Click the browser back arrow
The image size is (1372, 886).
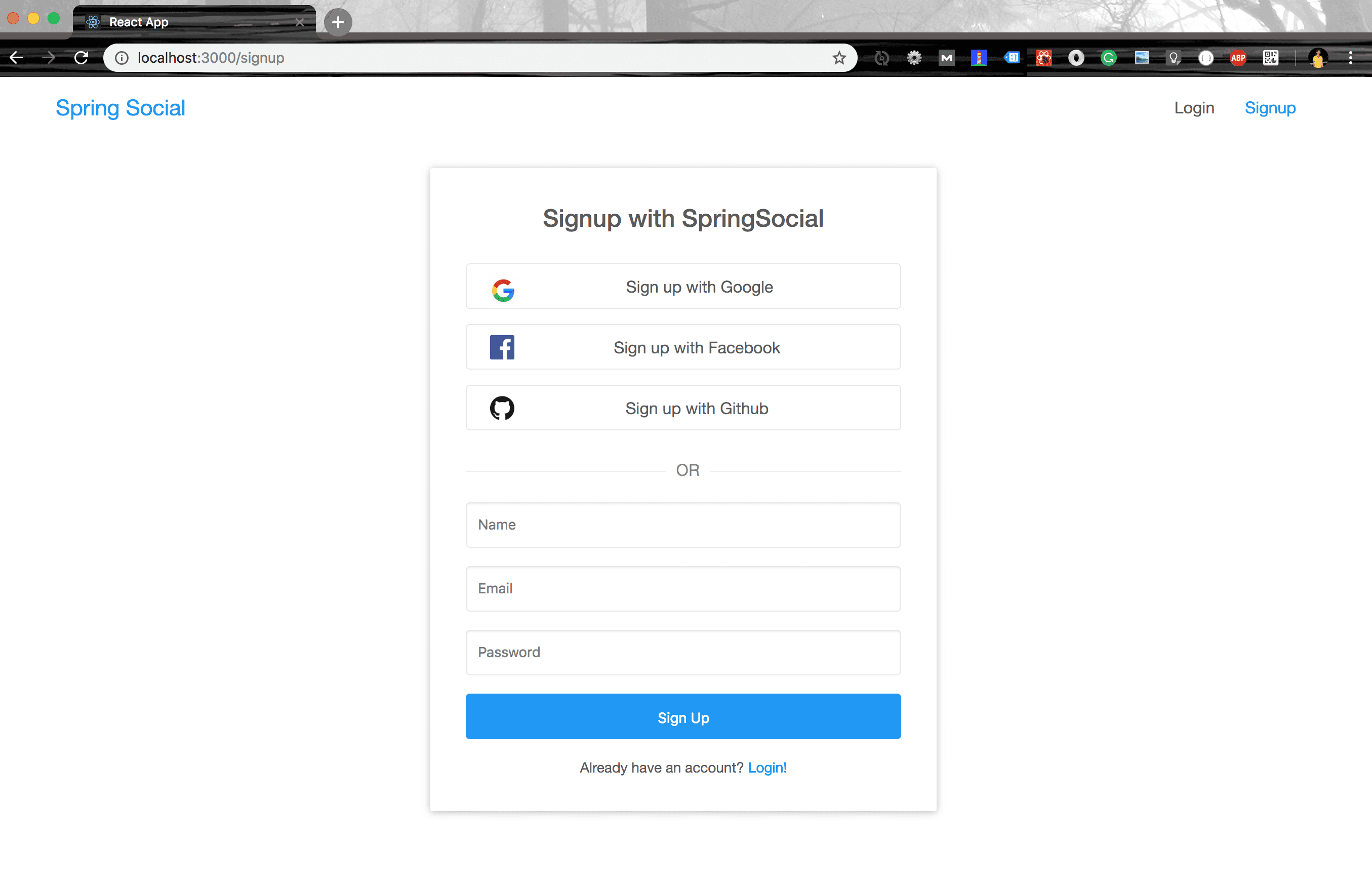click(x=17, y=58)
